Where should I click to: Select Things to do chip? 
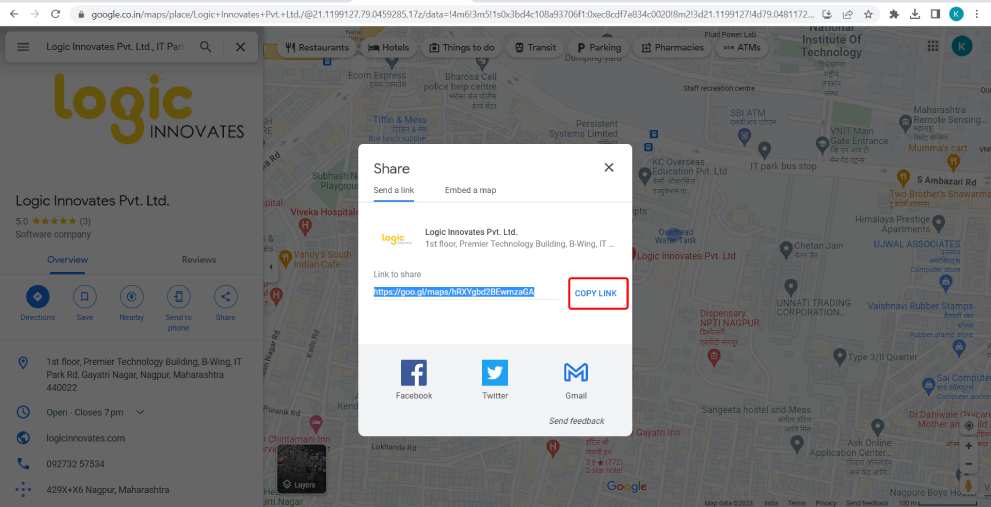pos(462,47)
